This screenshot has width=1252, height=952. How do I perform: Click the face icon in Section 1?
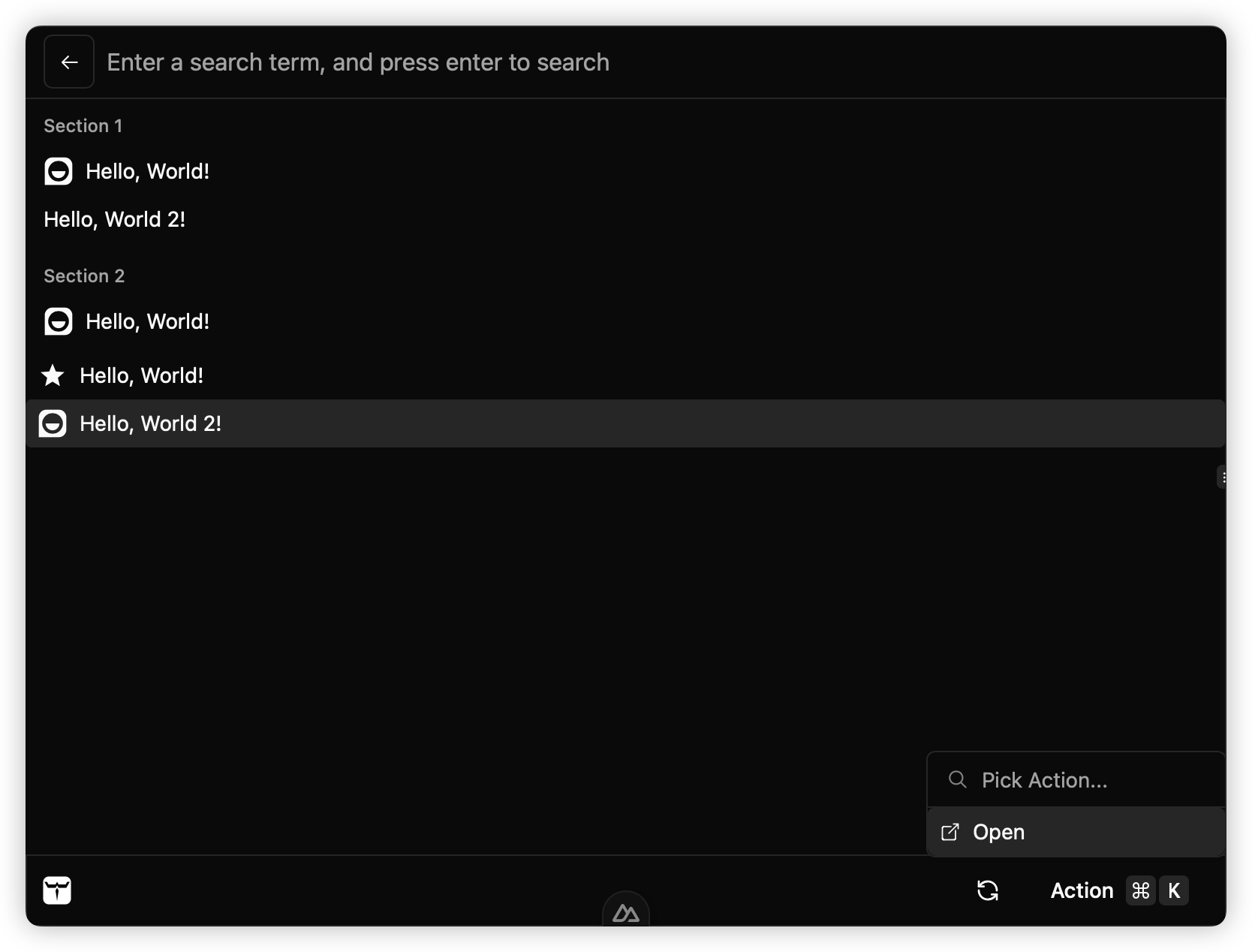click(x=59, y=171)
